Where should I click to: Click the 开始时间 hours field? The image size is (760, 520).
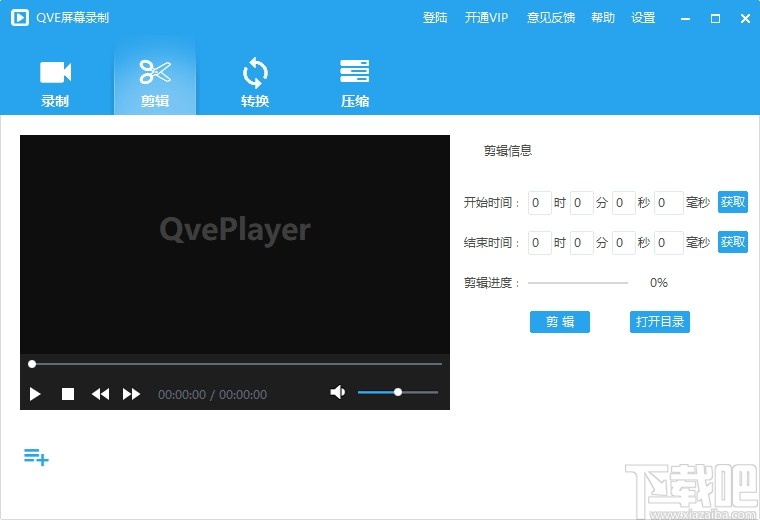click(539, 203)
